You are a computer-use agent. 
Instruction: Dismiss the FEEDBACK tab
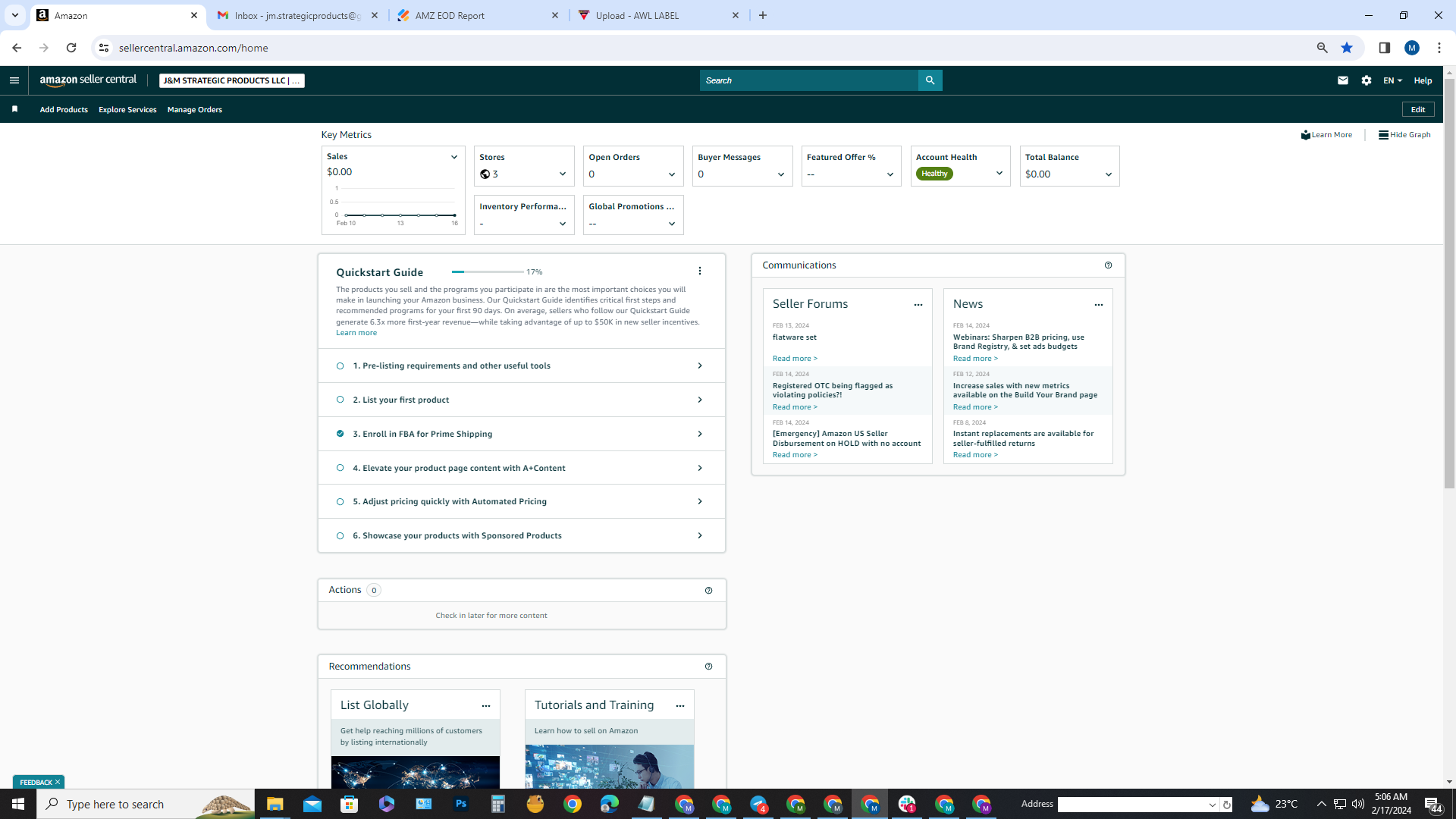tap(58, 783)
